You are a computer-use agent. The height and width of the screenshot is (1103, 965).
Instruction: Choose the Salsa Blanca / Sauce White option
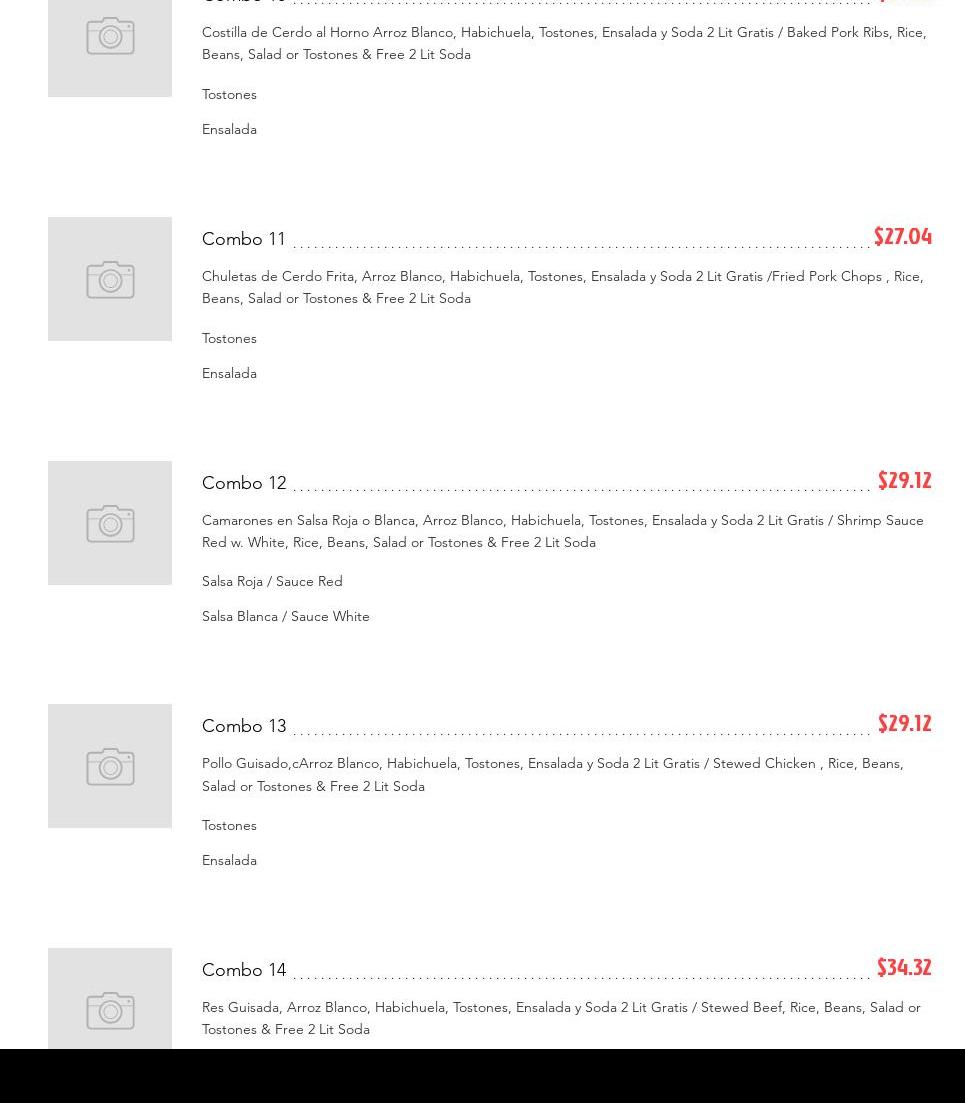(286, 616)
